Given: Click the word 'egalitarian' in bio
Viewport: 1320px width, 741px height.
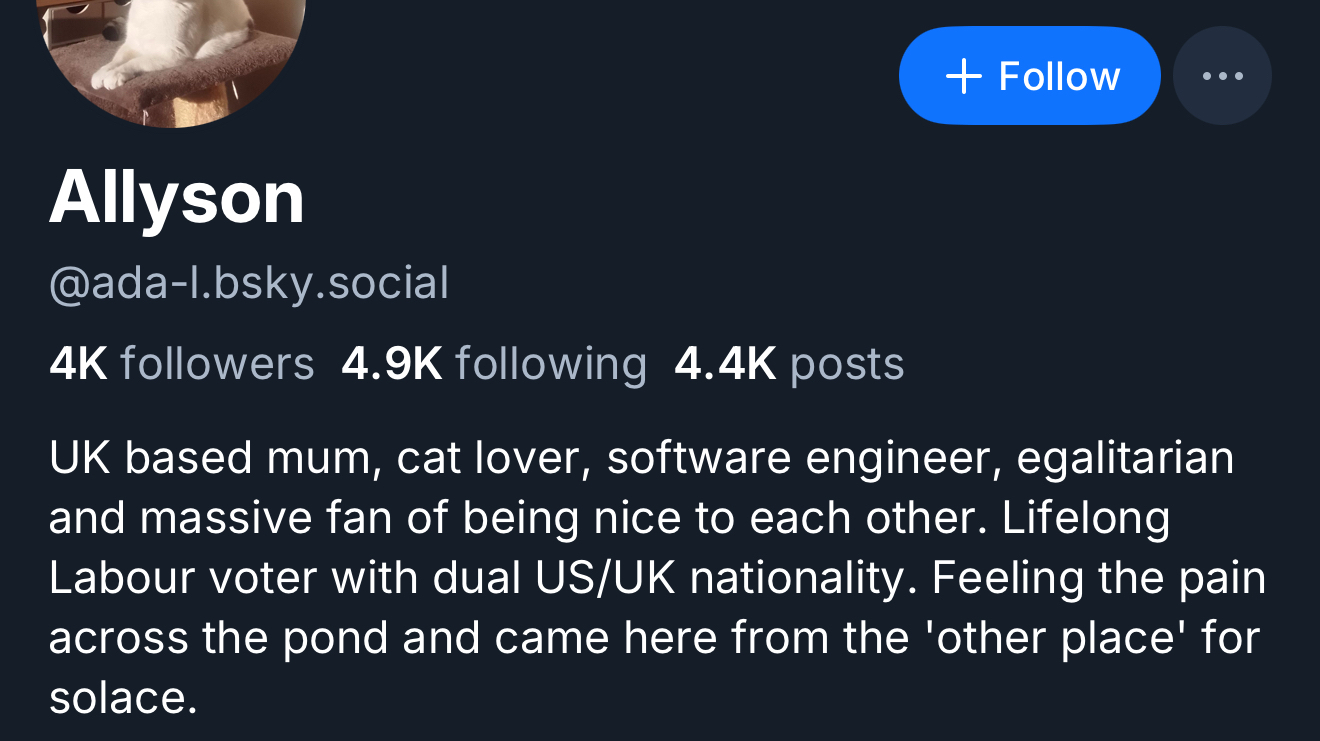Looking at the screenshot, I should point(1125,458).
